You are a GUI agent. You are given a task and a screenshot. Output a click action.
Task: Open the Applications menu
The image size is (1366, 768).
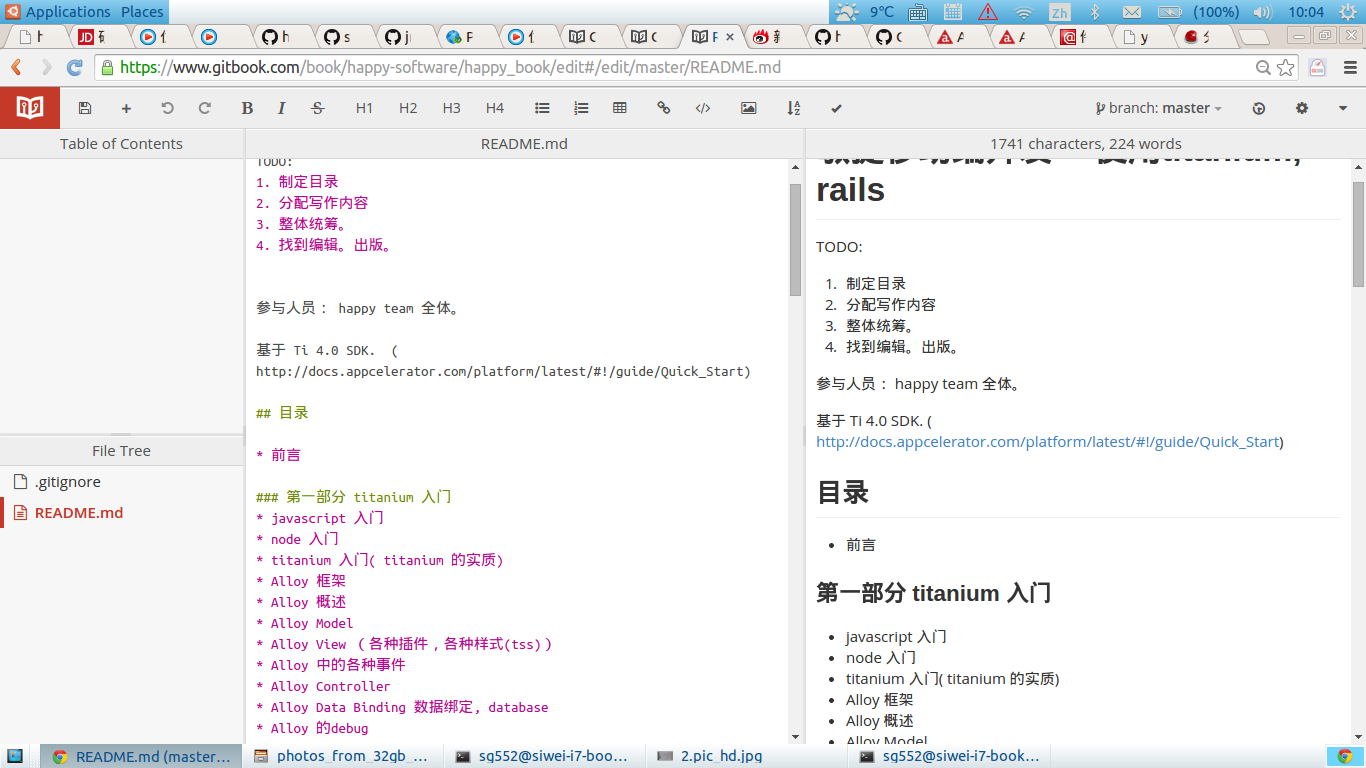pyautogui.click(x=68, y=12)
